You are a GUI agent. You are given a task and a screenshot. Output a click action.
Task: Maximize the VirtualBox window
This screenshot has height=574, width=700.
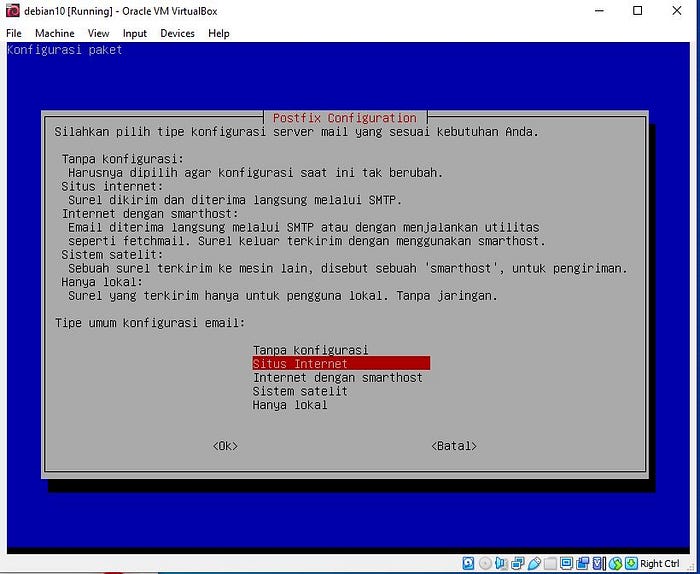pos(638,11)
